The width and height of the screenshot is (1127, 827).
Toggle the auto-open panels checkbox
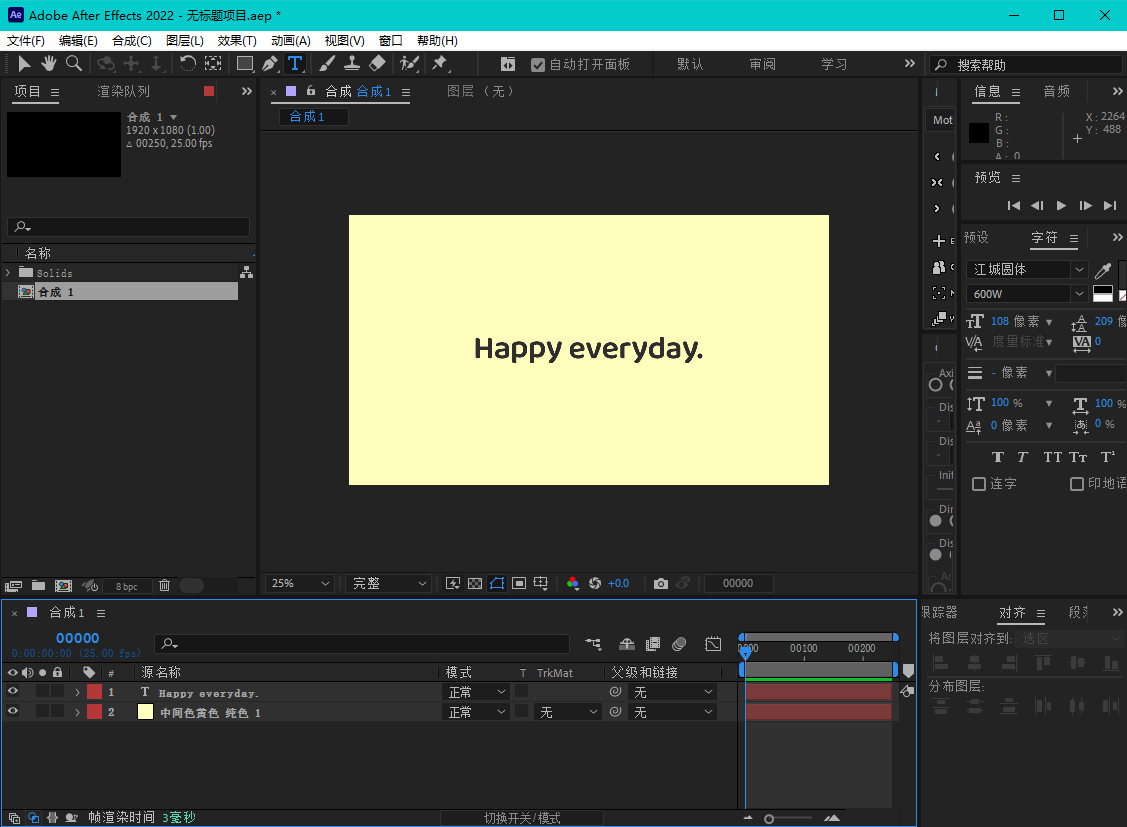[x=538, y=64]
